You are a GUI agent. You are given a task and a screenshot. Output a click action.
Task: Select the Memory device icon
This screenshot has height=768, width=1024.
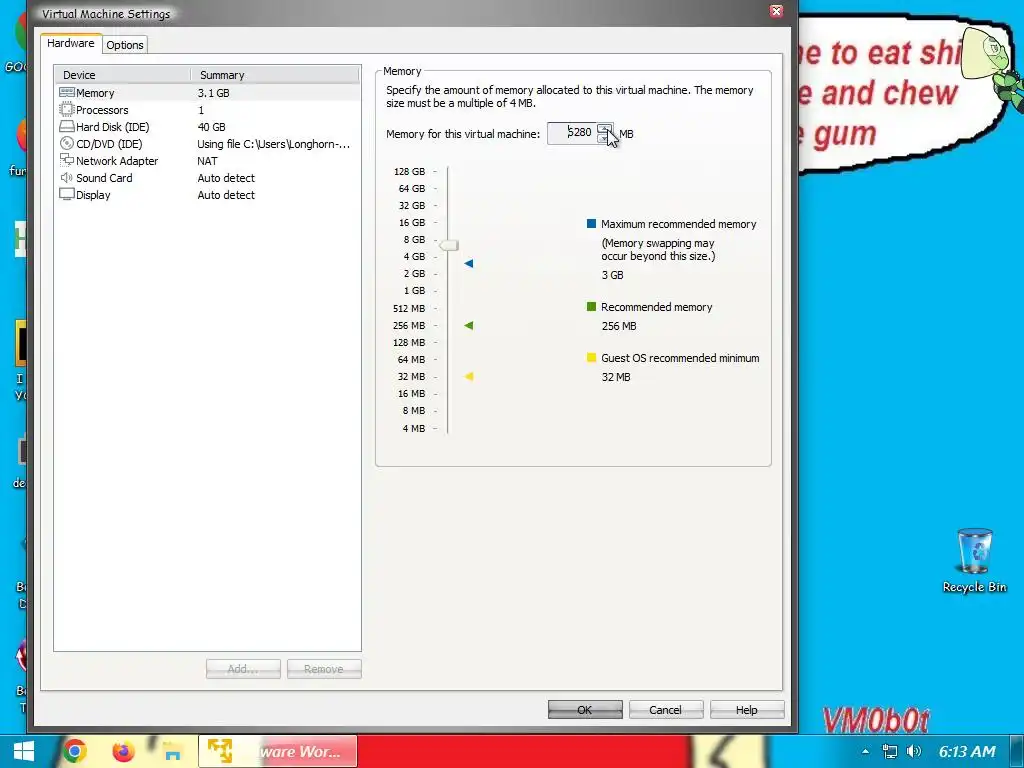click(67, 93)
